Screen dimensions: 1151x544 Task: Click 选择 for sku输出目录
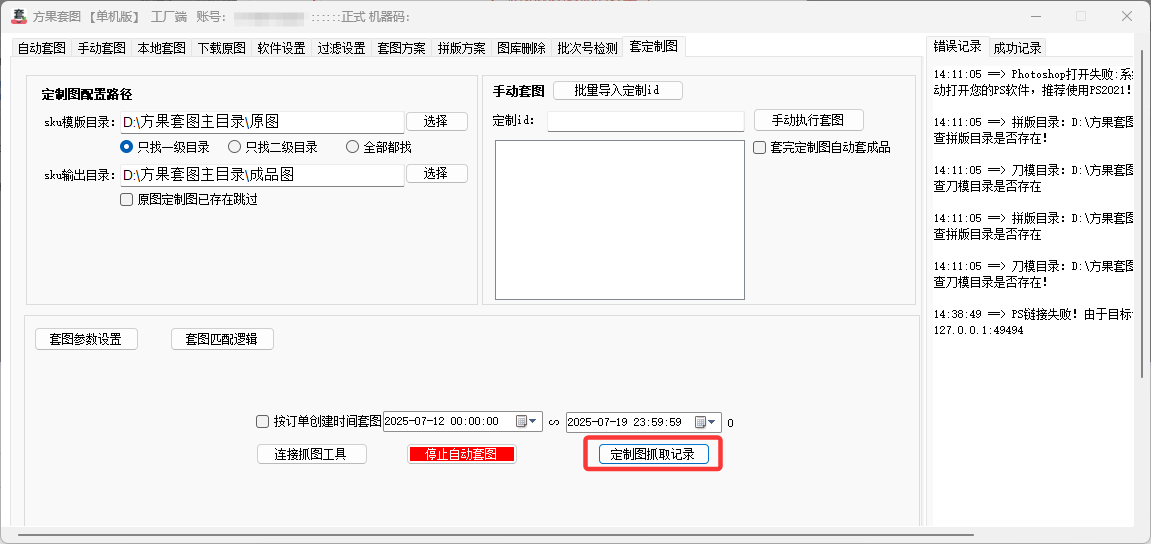click(x=436, y=173)
